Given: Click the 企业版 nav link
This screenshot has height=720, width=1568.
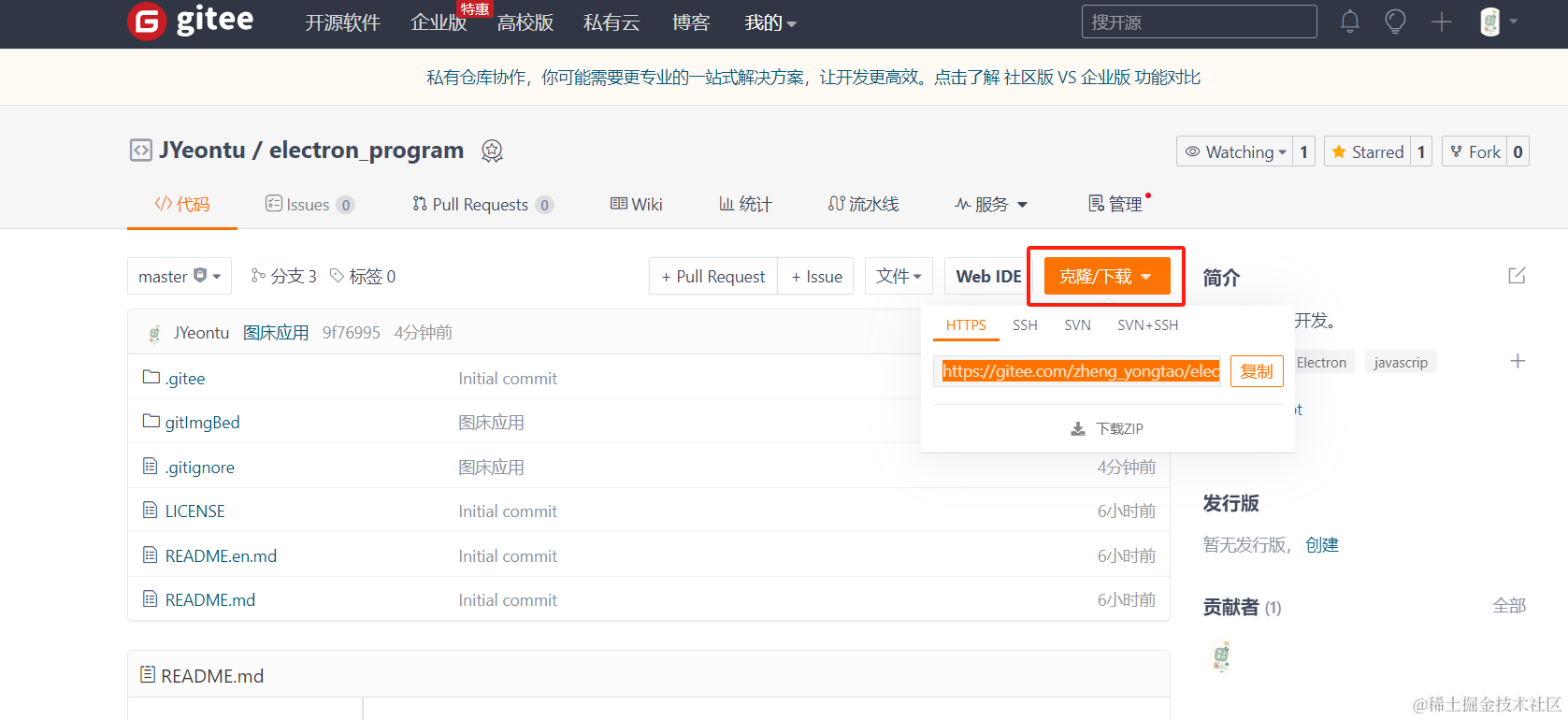Looking at the screenshot, I should point(439,22).
